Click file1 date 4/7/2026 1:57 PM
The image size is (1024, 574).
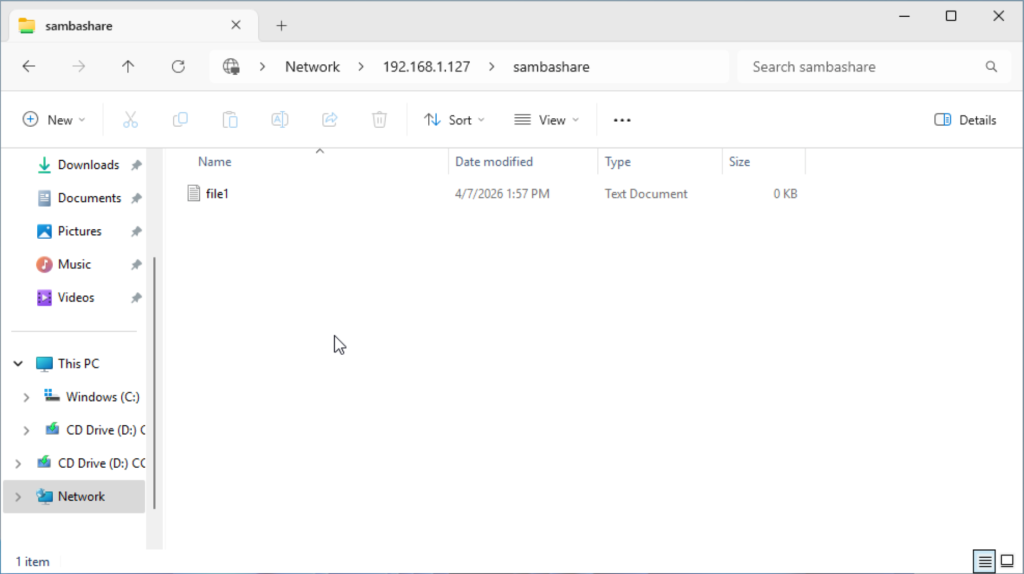click(x=502, y=194)
